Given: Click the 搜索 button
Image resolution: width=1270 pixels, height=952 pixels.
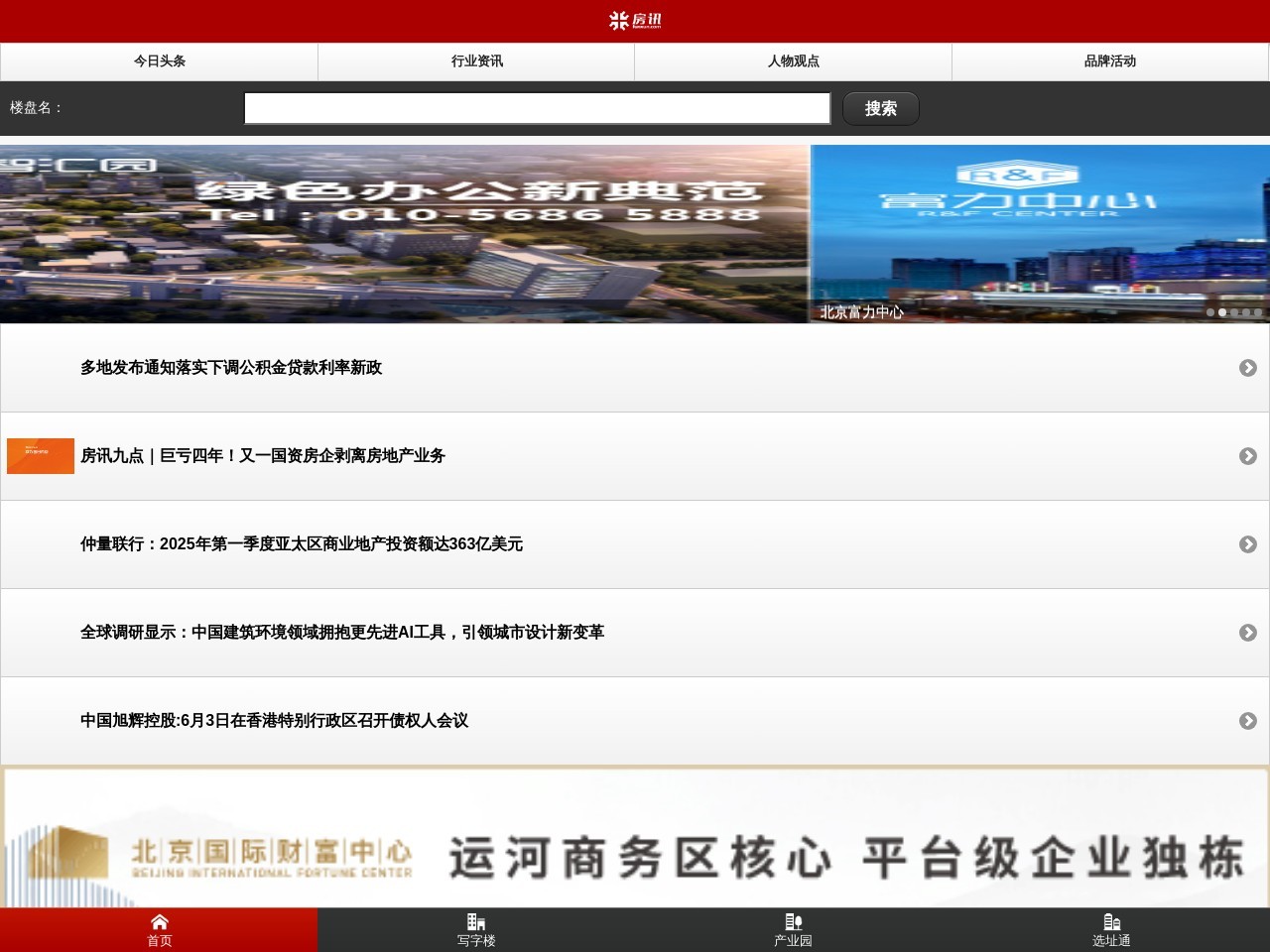Looking at the screenshot, I should tap(881, 108).
